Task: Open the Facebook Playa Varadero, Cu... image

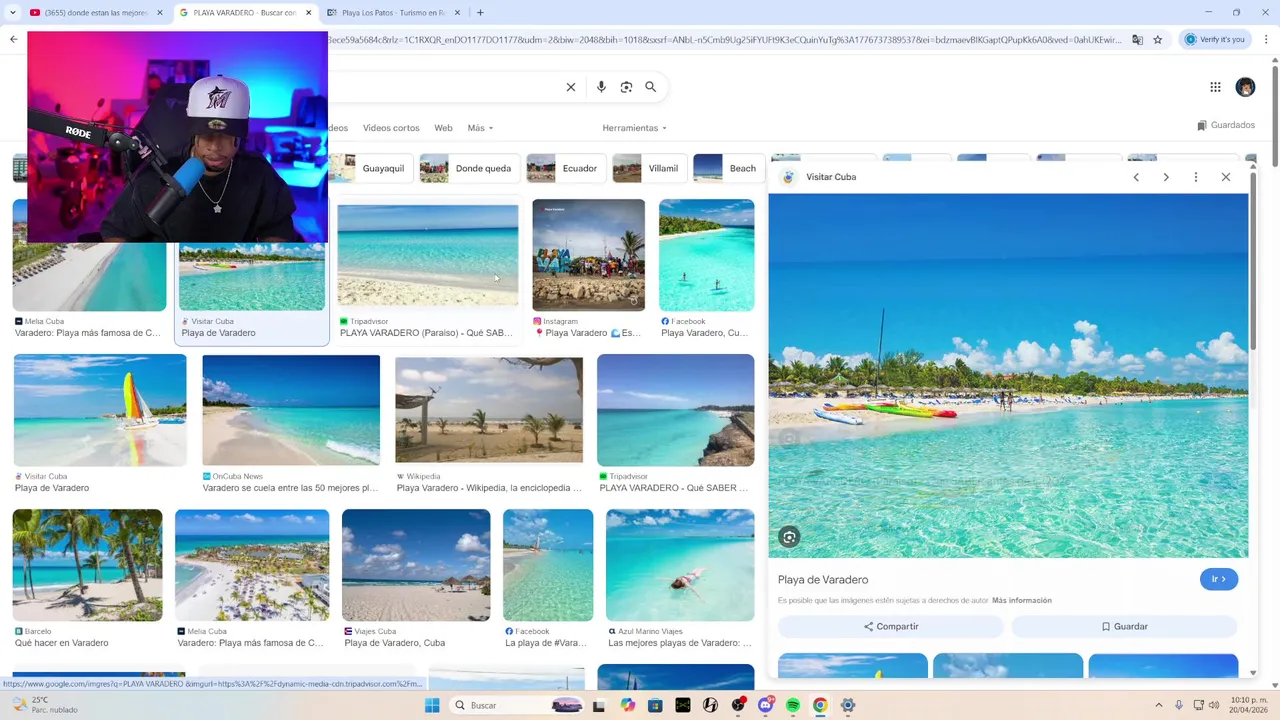Action: pyautogui.click(x=706, y=255)
